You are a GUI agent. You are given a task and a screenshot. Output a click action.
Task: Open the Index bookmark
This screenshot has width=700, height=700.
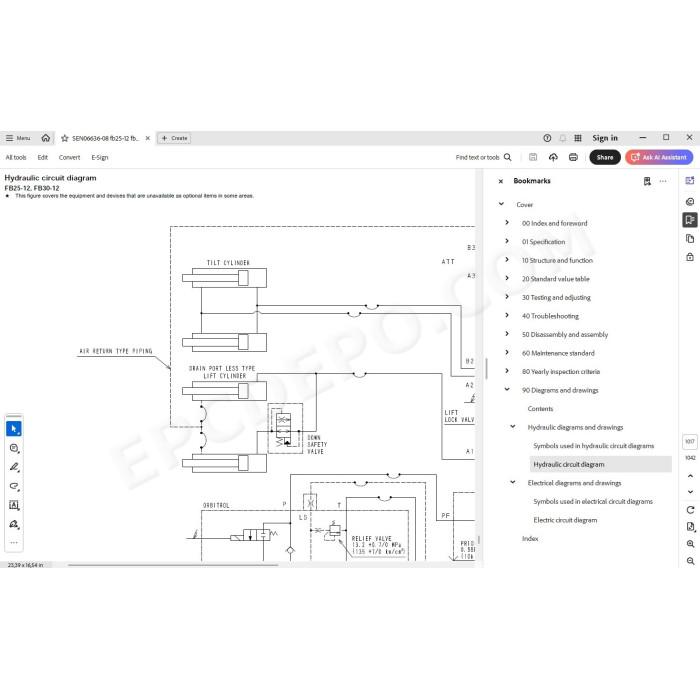click(x=530, y=538)
